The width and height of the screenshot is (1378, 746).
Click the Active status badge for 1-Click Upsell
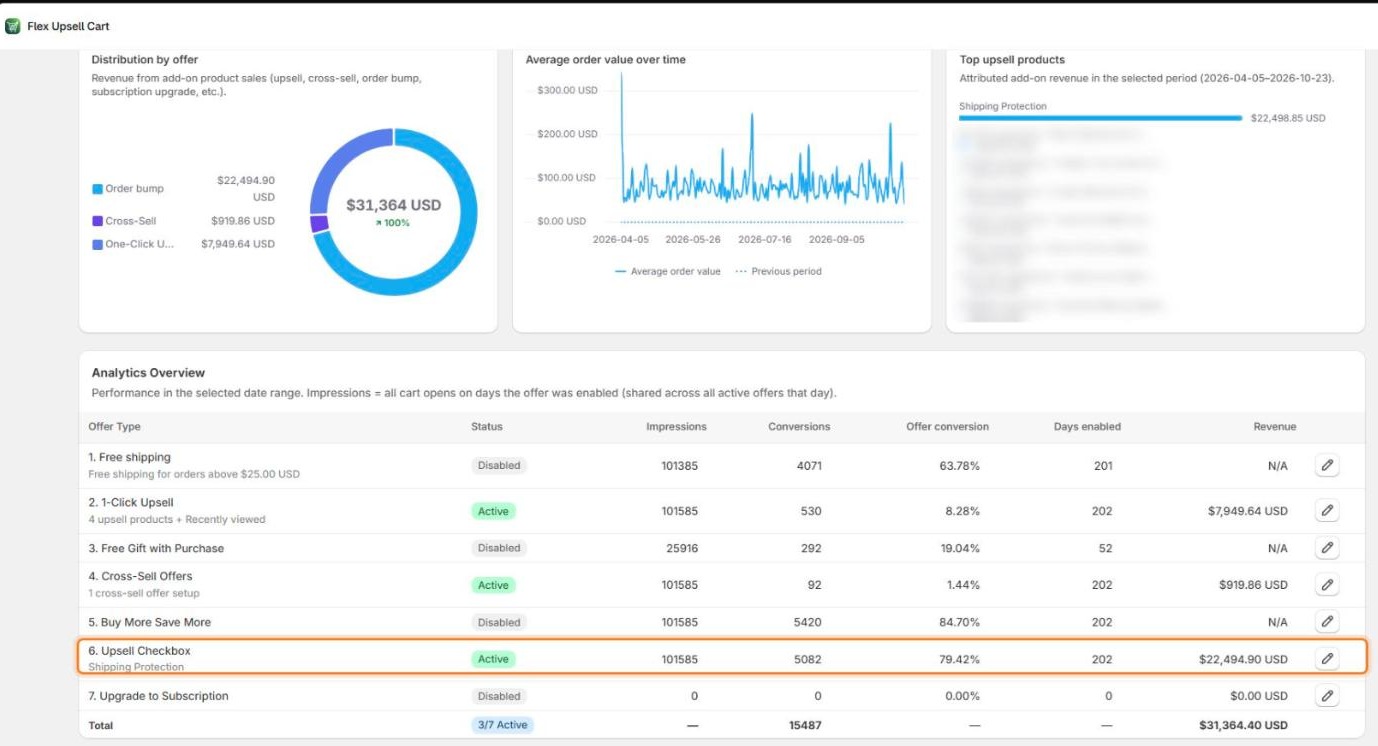pos(493,511)
